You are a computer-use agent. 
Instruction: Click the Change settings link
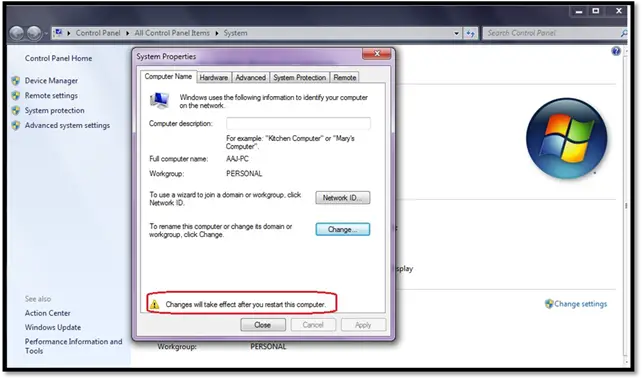[581, 304]
